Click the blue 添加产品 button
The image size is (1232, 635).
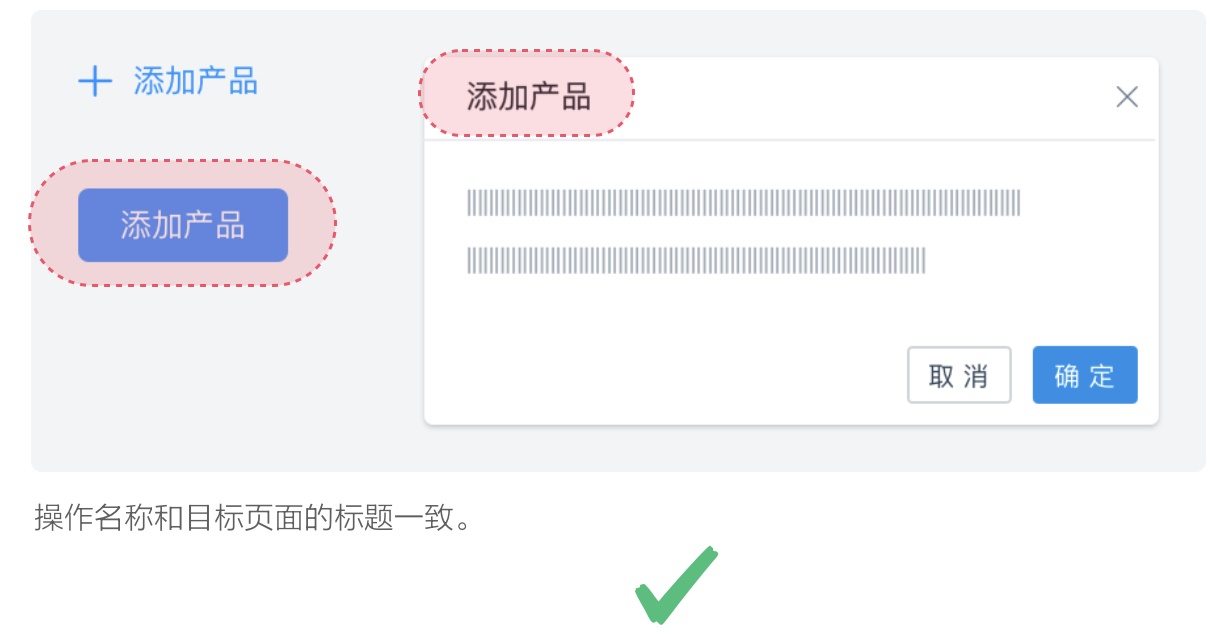coord(182,224)
